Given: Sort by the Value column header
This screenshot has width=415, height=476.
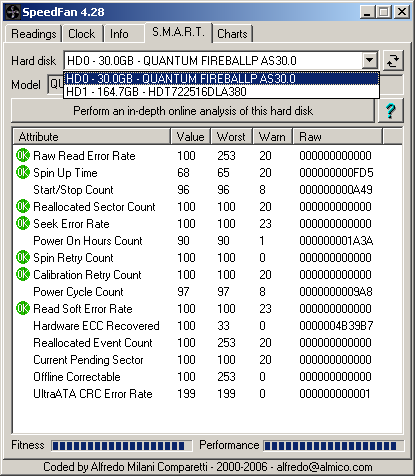Looking at the screenshot, I should (x=191, y=137).
